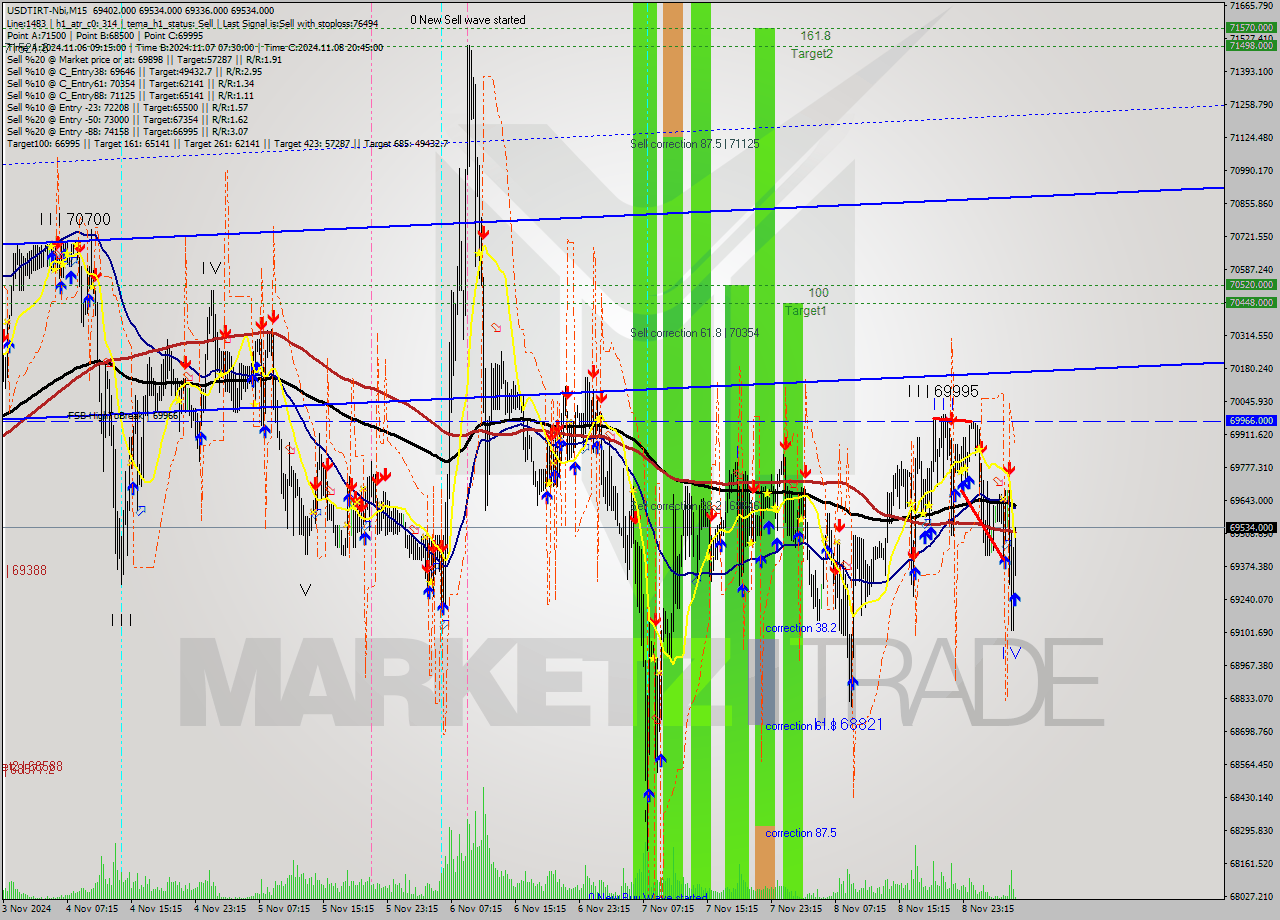This screenshot has width=1280, height=920.
Task: Click the "correction 38.2" blue label
Action: [x=801, y=628]
